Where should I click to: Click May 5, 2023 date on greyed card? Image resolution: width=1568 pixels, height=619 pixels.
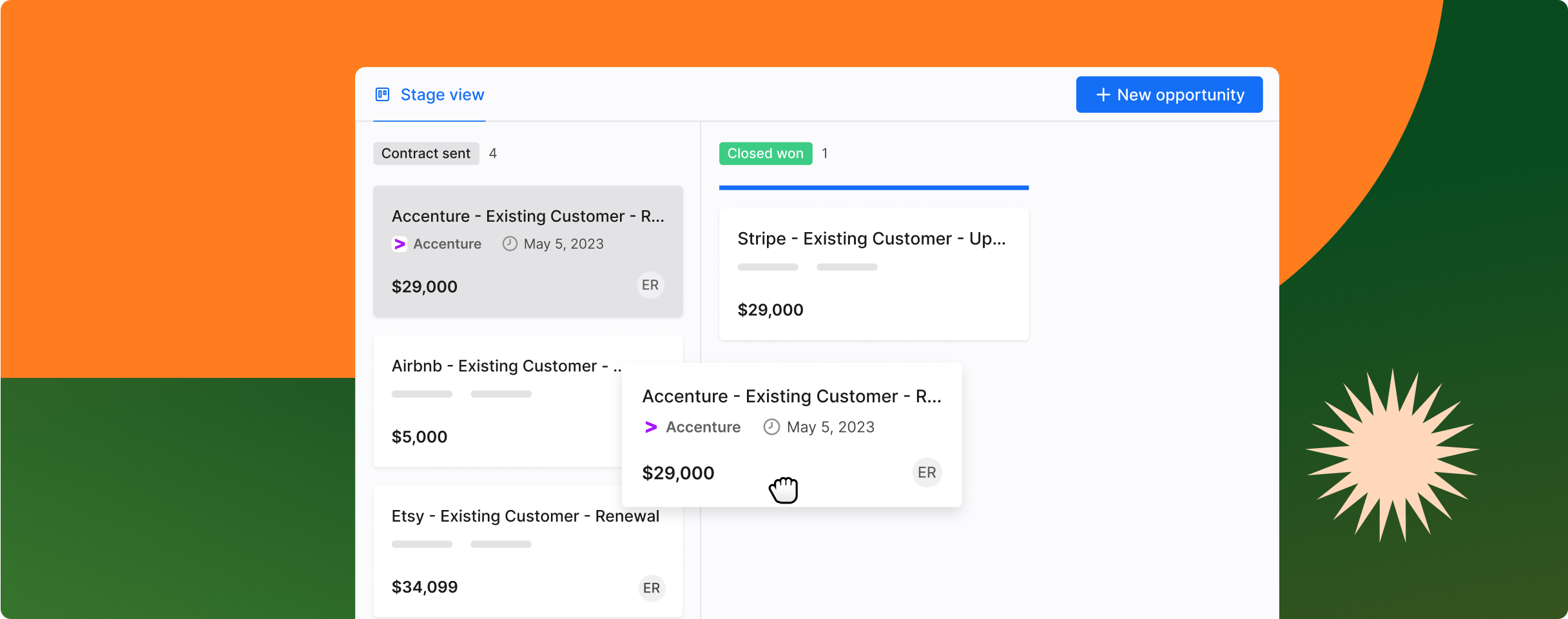tap(563, 244)
